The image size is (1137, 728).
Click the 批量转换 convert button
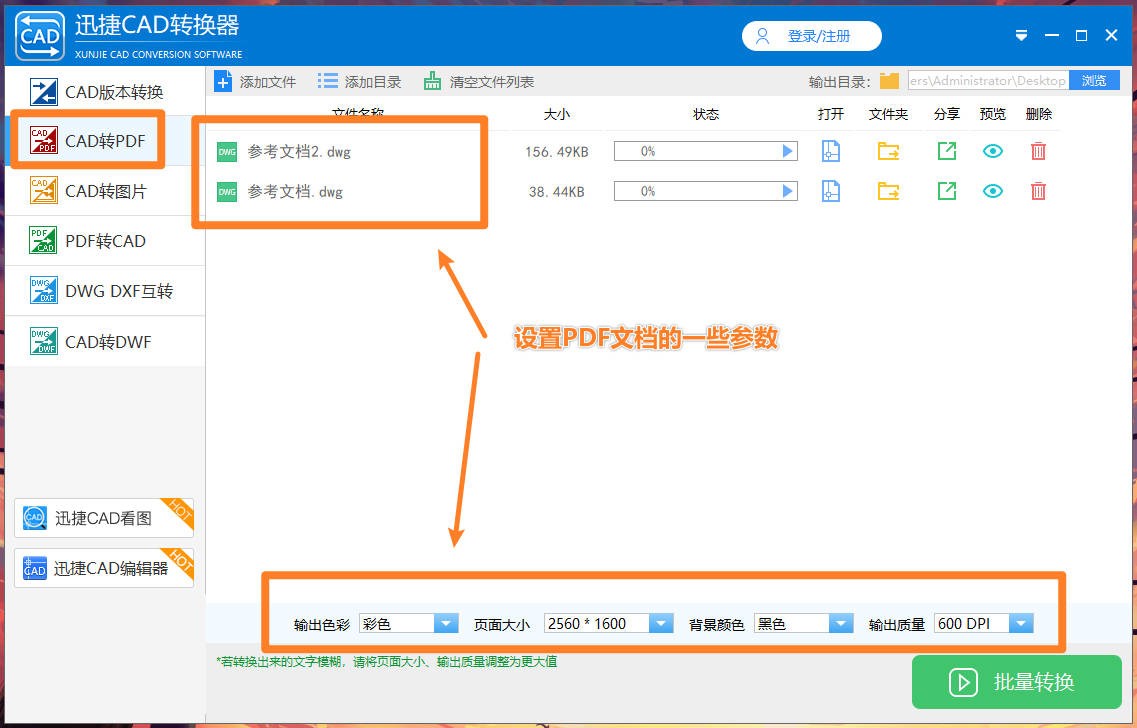1016,682
